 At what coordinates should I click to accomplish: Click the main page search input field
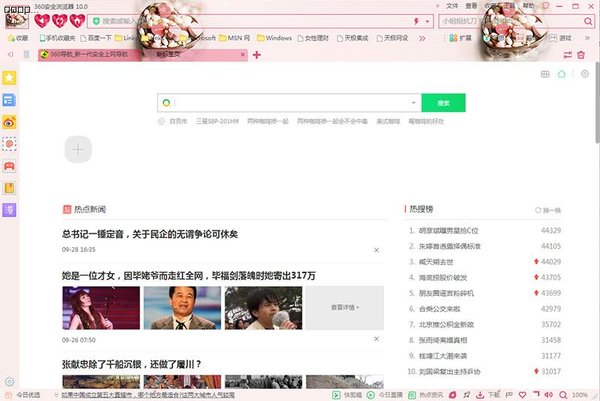(x=289, y=103)
